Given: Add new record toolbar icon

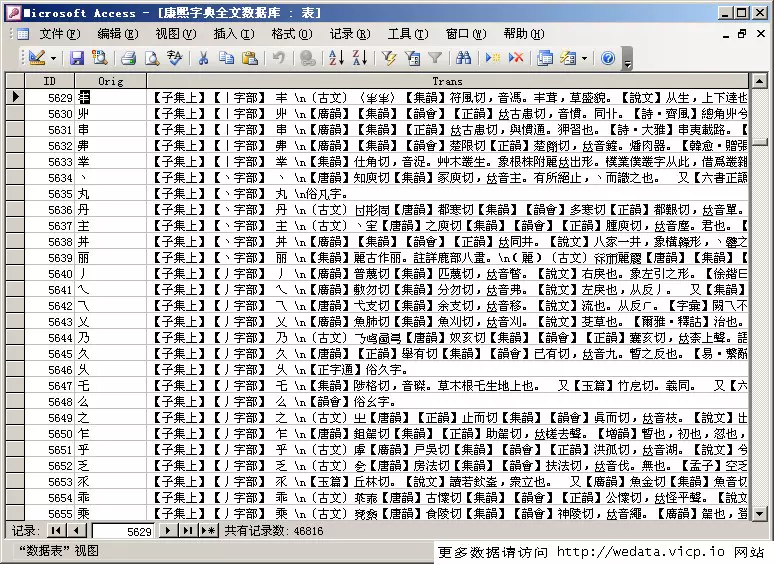Looking at the screenshot, I should pos(492,58).
